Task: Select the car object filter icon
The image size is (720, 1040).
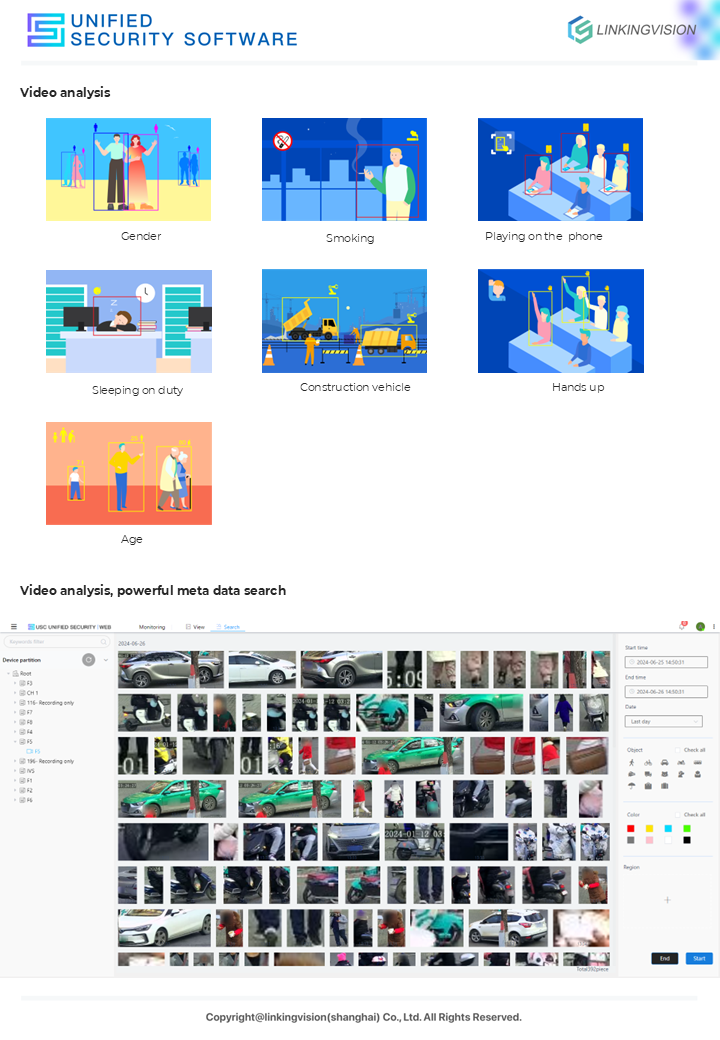Action: click(x=665, y=762)
